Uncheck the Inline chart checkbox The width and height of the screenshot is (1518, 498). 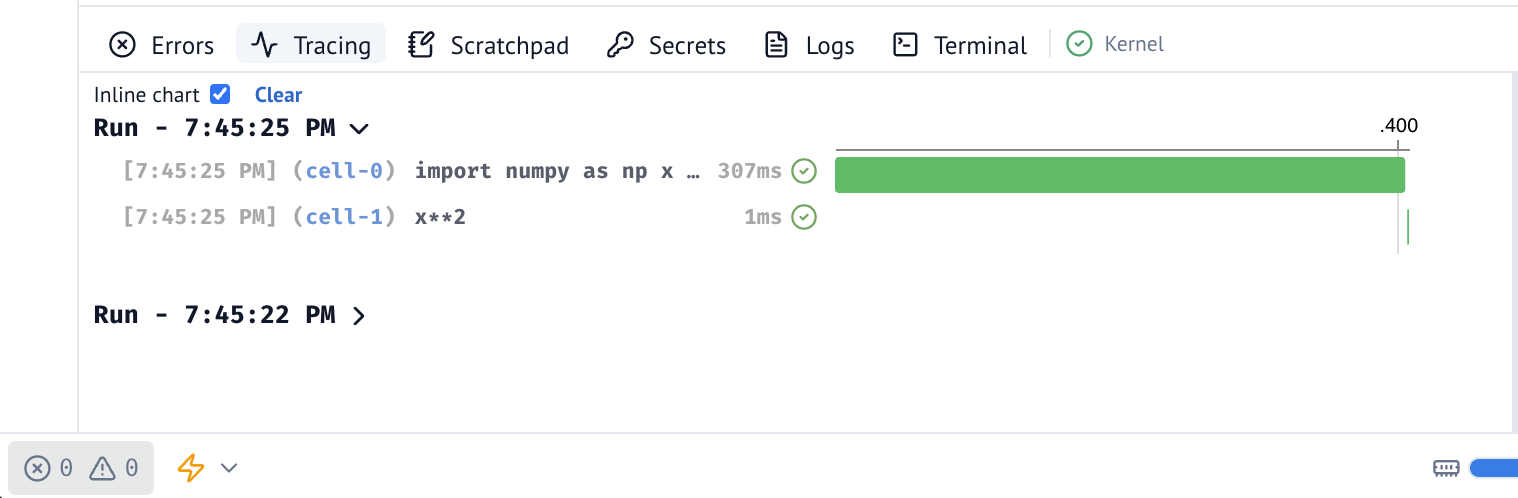point(220,95)
